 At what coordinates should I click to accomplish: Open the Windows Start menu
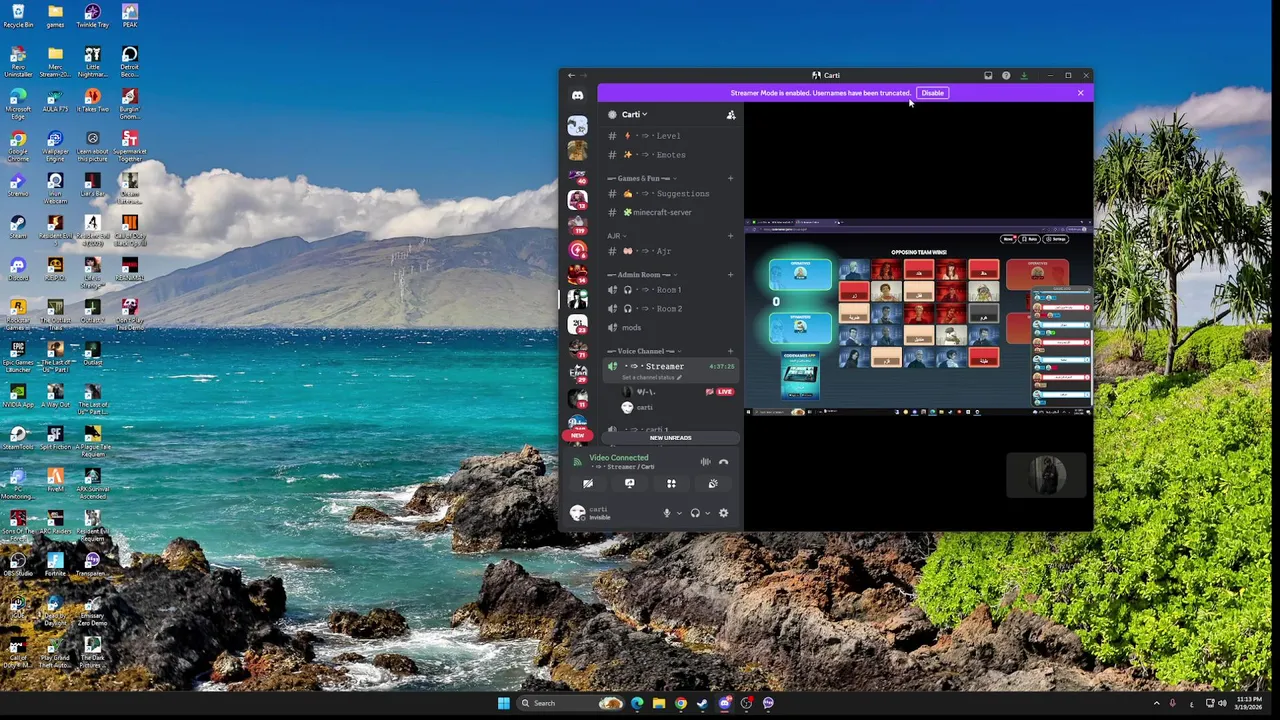pos(503,703)
